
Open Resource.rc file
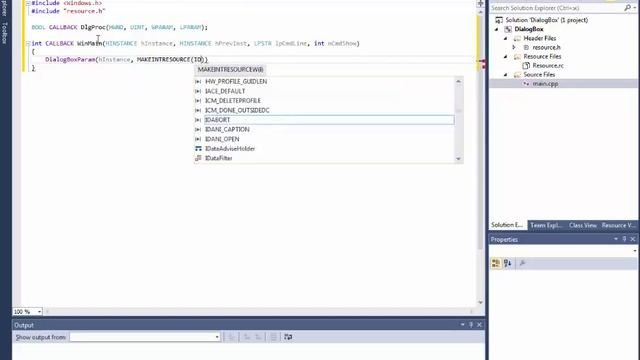tap(548, 66)
